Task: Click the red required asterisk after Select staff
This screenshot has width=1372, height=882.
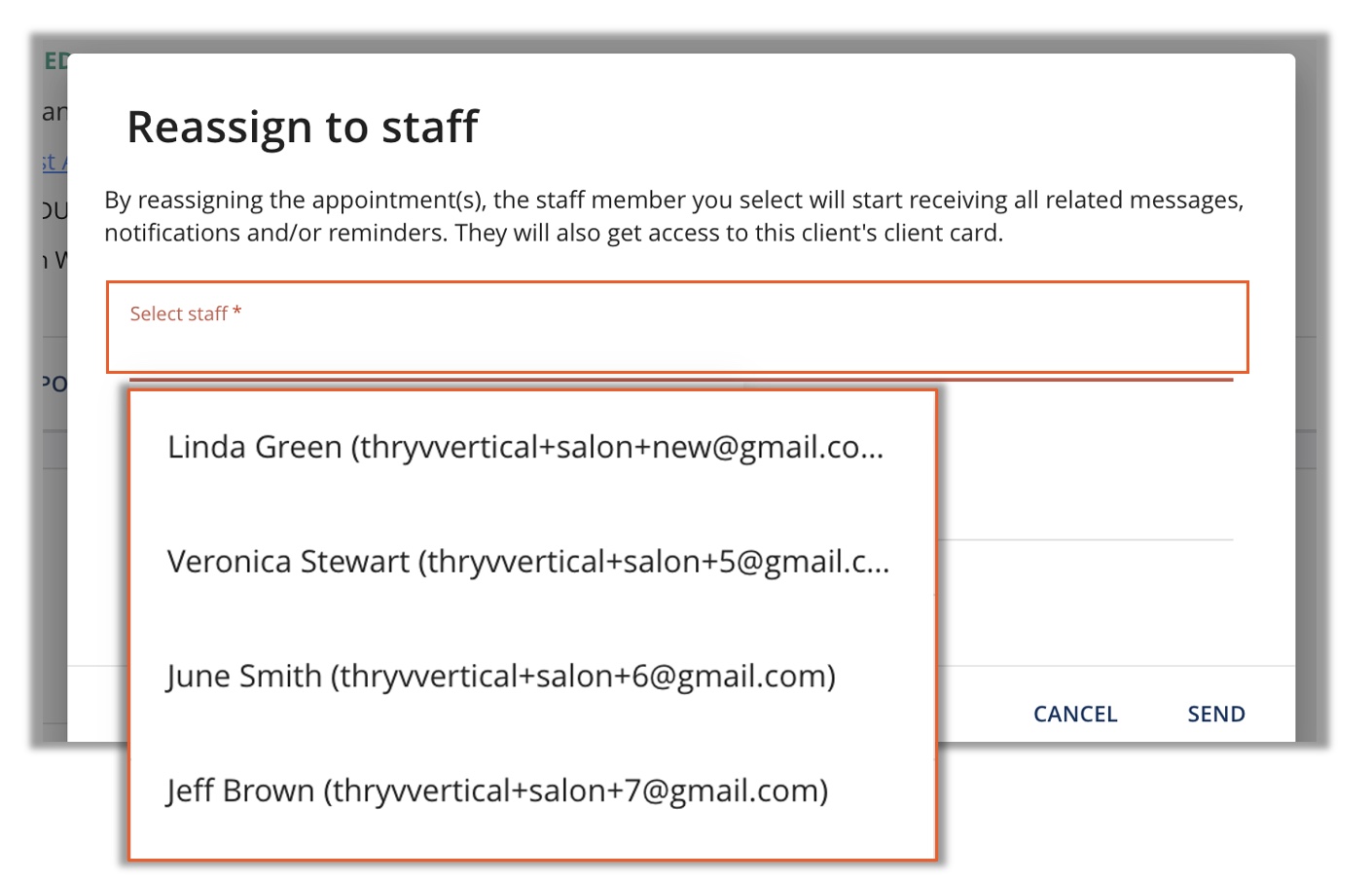Action: point(236,312)
